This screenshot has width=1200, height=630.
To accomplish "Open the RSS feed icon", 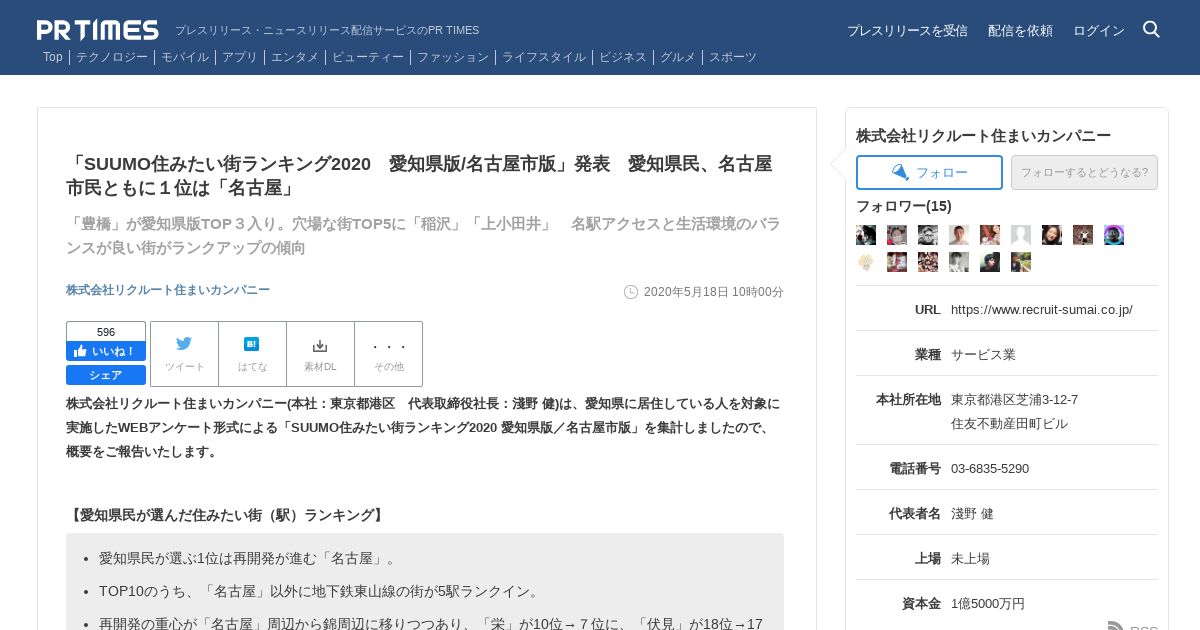I will click(1117, 628).
